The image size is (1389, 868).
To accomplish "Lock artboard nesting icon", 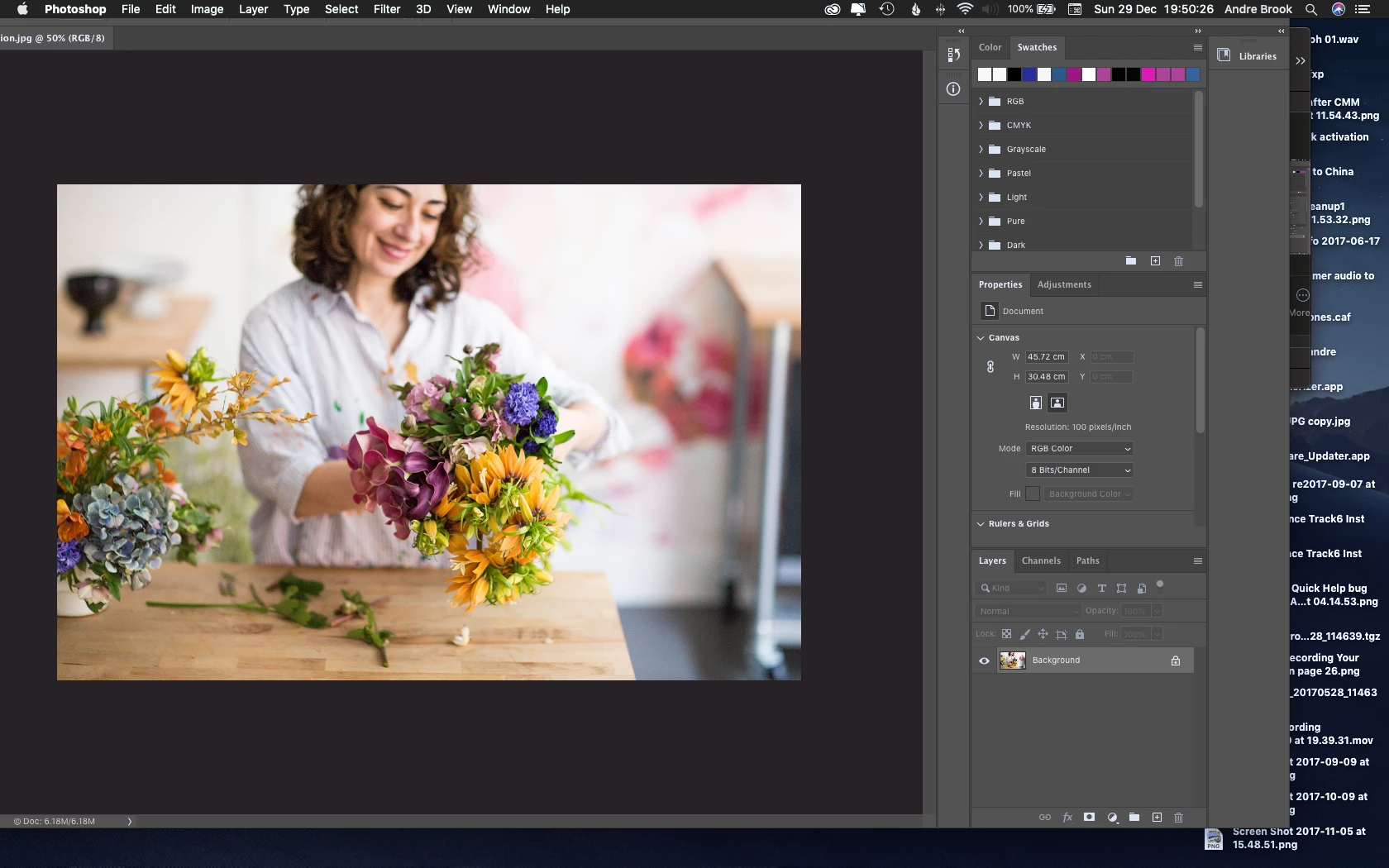I will (1062, 634).
